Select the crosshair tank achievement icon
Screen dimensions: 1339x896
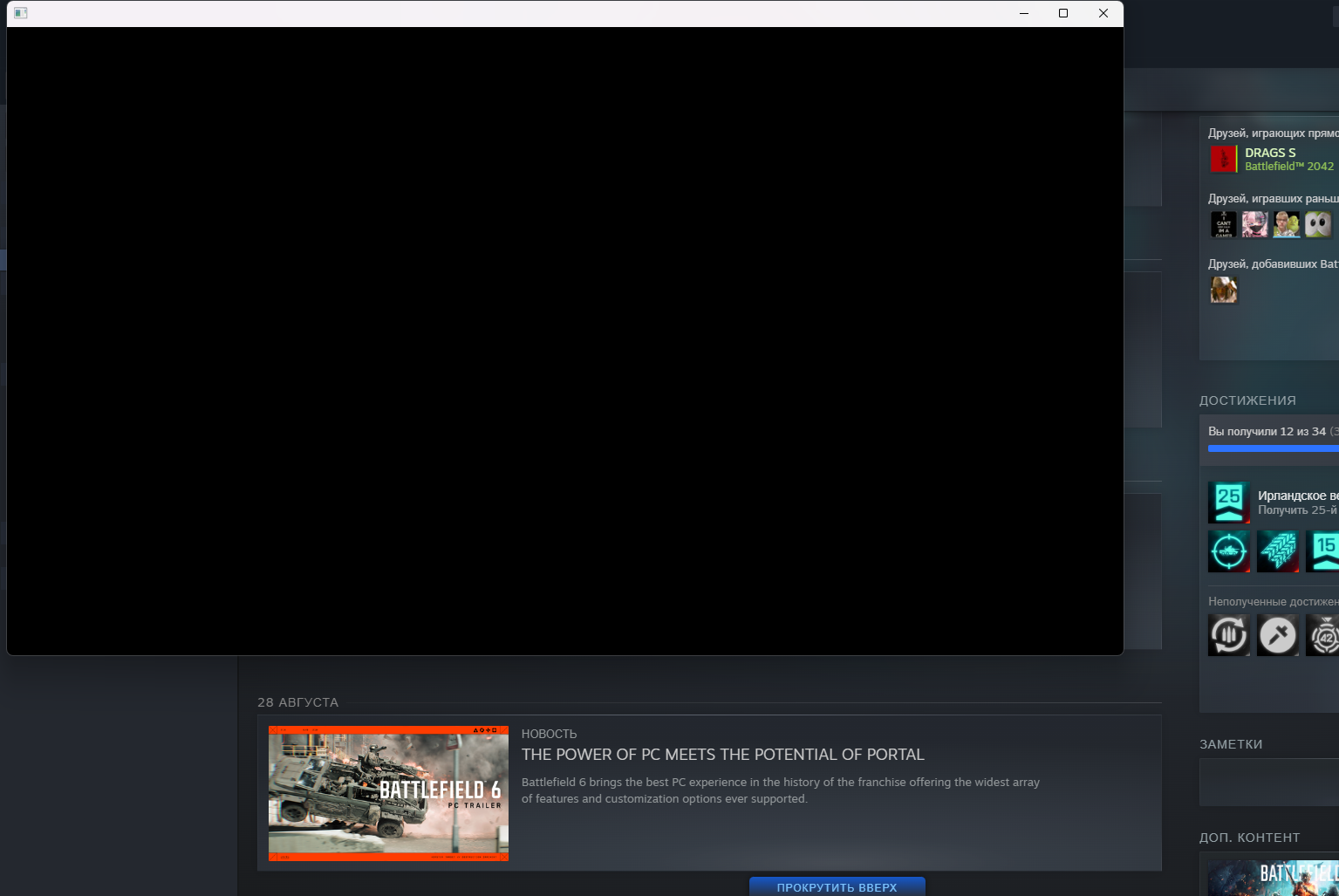tap(1229, 551)
